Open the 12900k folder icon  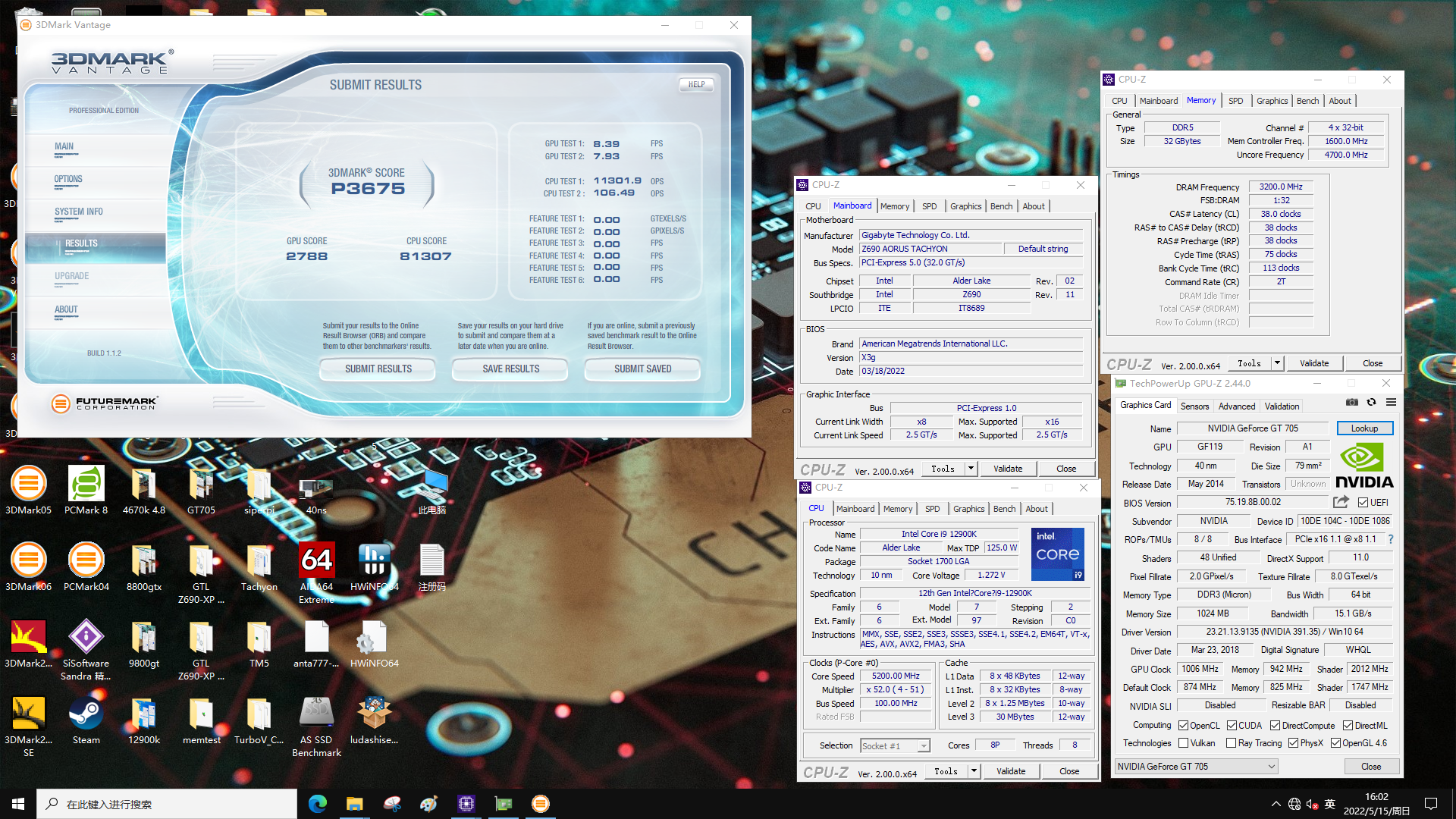[143, 720]
